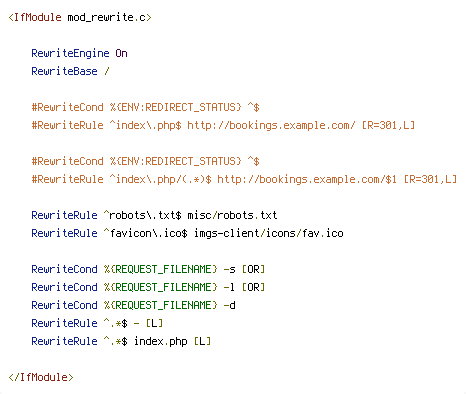Select the On value after RewriteEngine
This screenshot has width=466, height=394.
click(x=121, y=53)
